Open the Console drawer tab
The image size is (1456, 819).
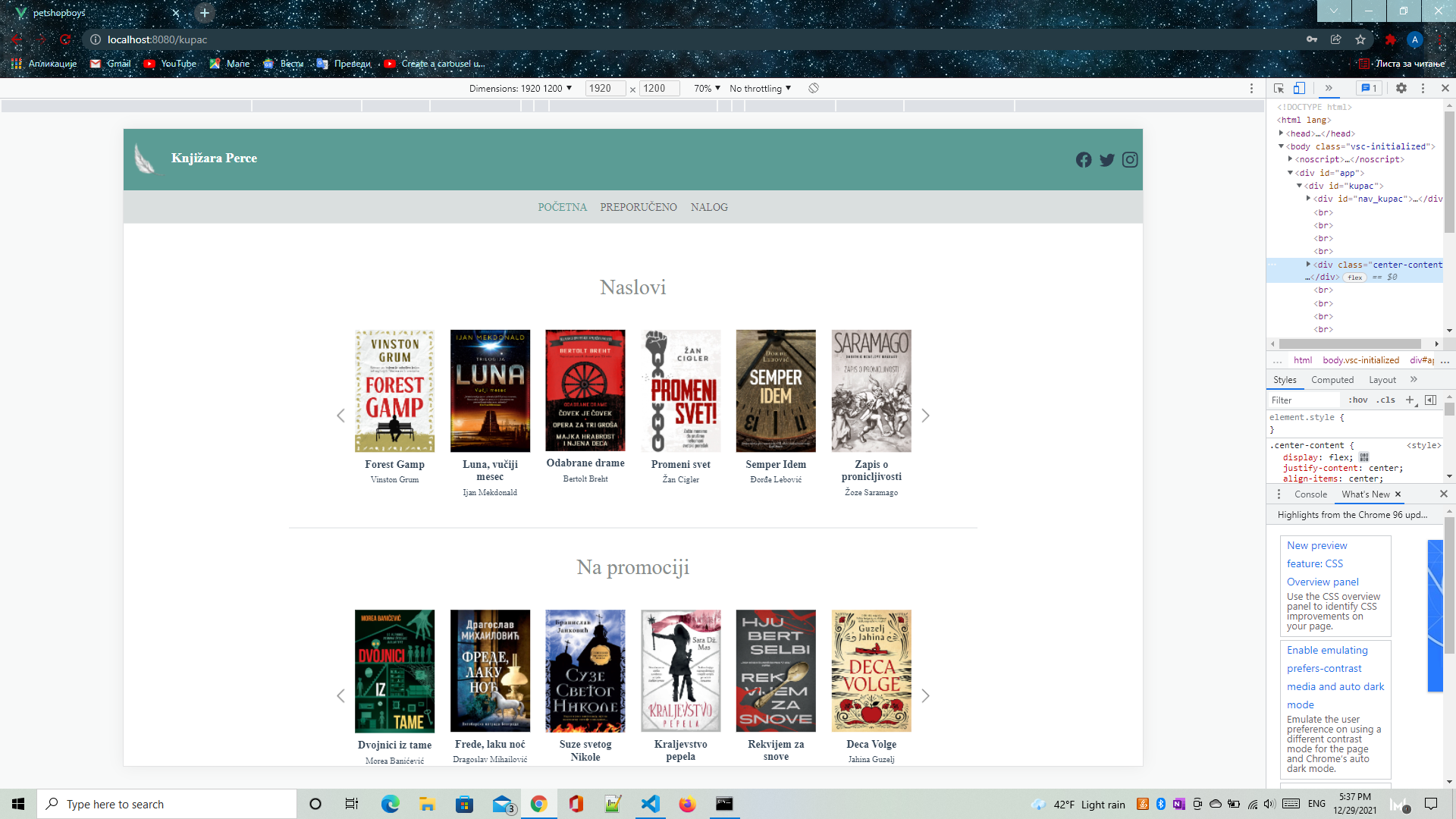pos(1310,494)
